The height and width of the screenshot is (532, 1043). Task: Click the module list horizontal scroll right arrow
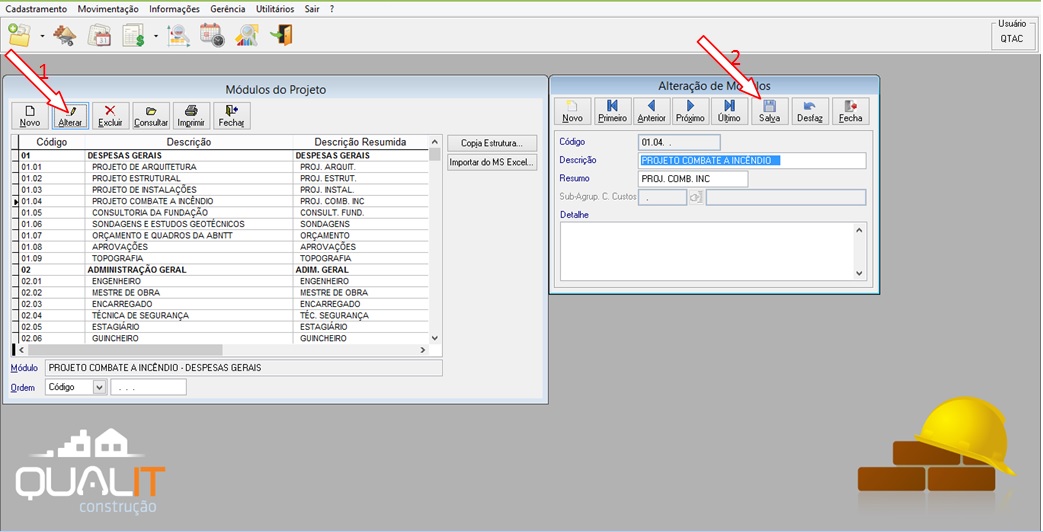tap(422, 350)
